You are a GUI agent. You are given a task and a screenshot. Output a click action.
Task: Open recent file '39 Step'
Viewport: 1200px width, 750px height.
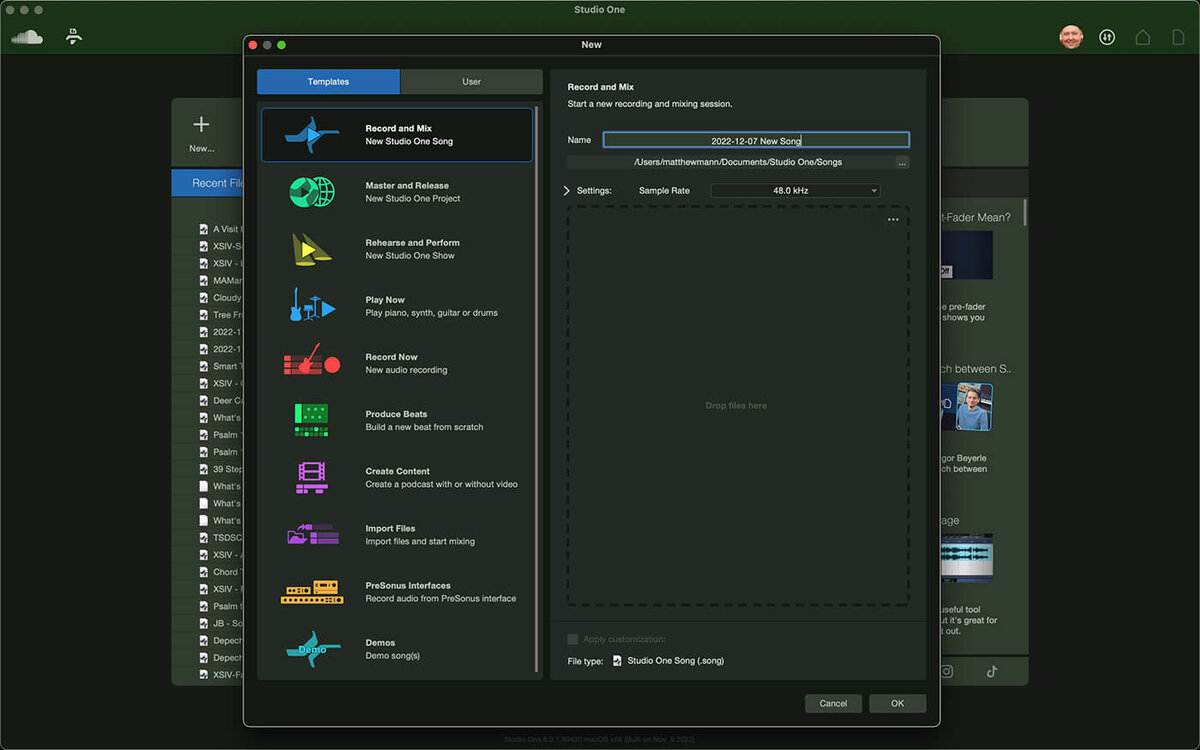point(227,469)
